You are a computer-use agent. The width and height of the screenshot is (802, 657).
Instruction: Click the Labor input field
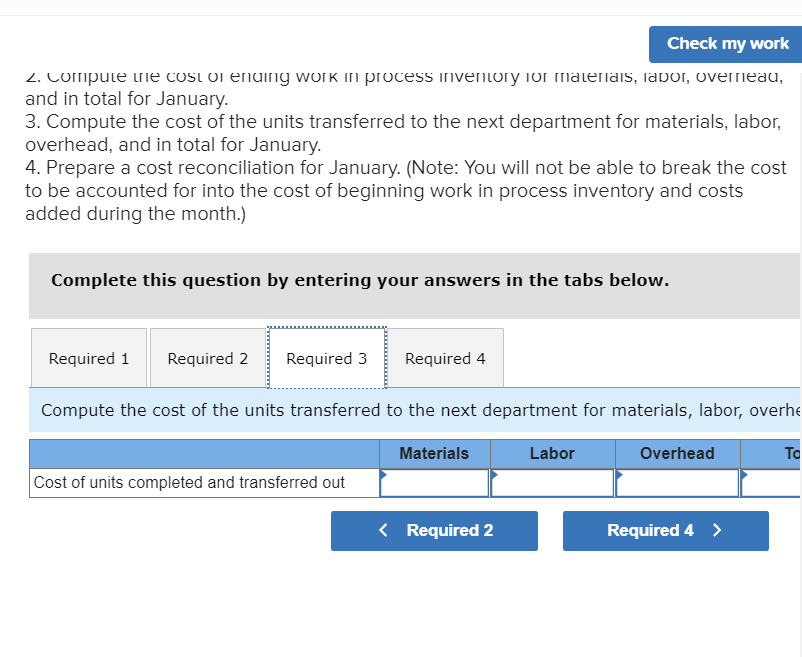click(x=552, y=483)
